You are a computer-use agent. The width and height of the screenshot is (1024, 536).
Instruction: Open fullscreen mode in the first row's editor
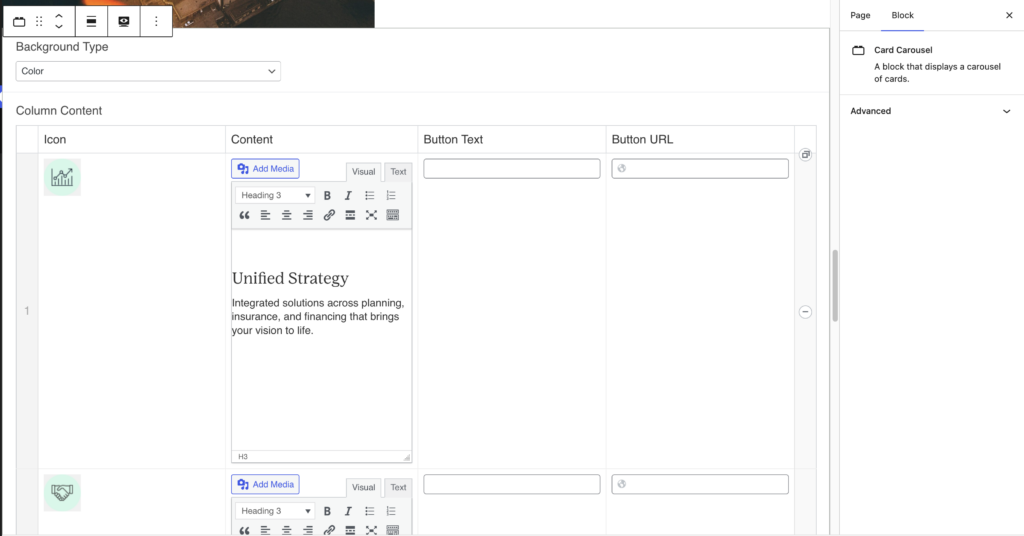(x=371, y=215)
